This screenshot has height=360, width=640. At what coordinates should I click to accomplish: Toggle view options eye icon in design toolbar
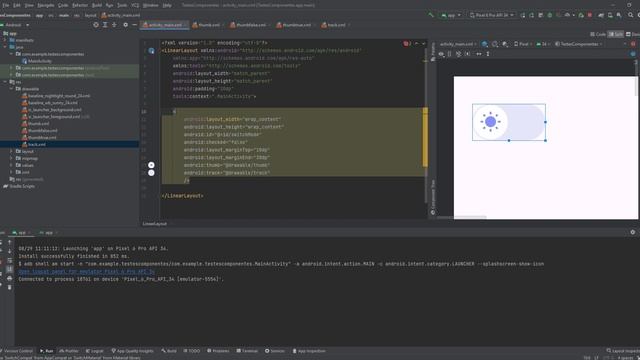coord(441,54)
